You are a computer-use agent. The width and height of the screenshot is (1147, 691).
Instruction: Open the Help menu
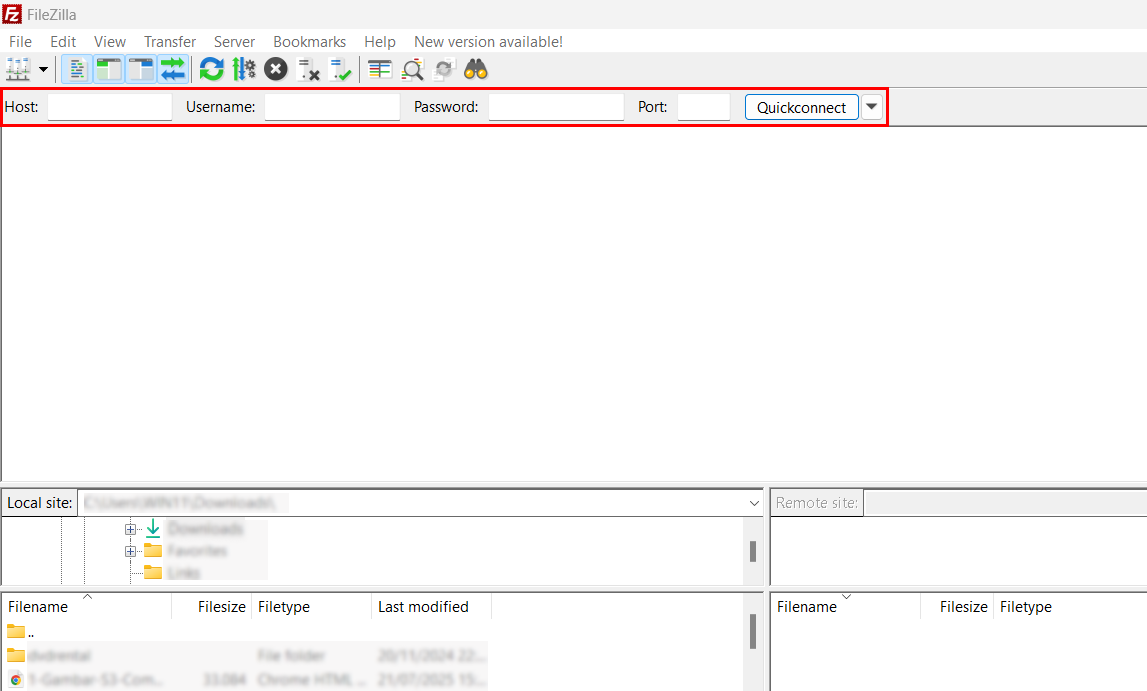[x=380, y=42]
